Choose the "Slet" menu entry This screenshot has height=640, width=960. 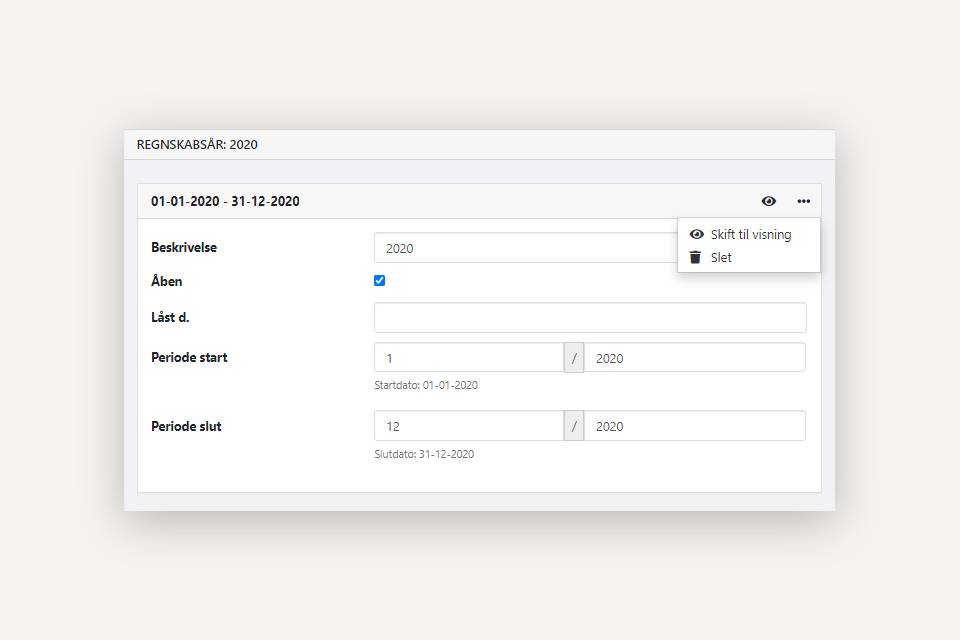pyautogui.click(x=721, y=257)
